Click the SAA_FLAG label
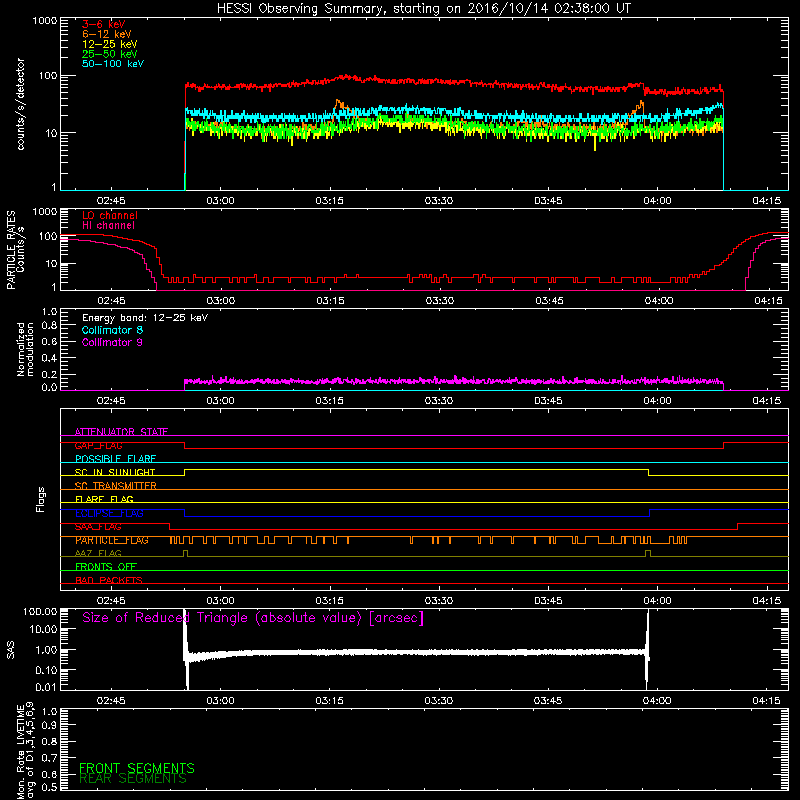 point(98,527)
